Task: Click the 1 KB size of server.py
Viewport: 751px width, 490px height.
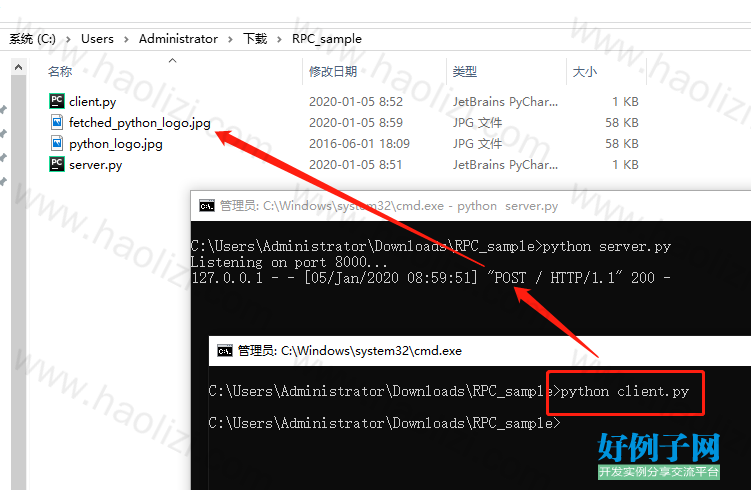Action: coord(625,165)
